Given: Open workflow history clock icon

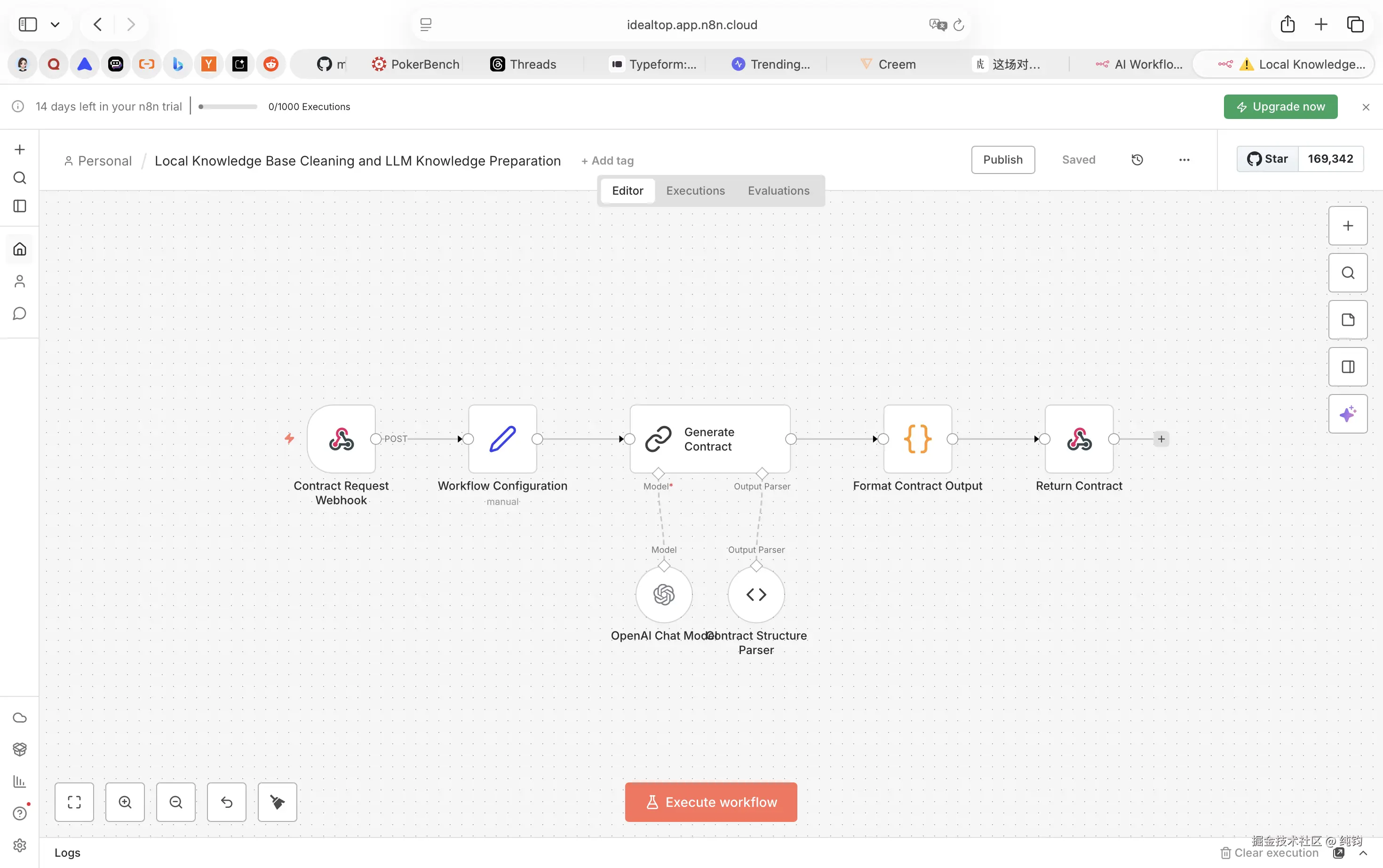Looking at the screenshot, I should pos(1137,159).
